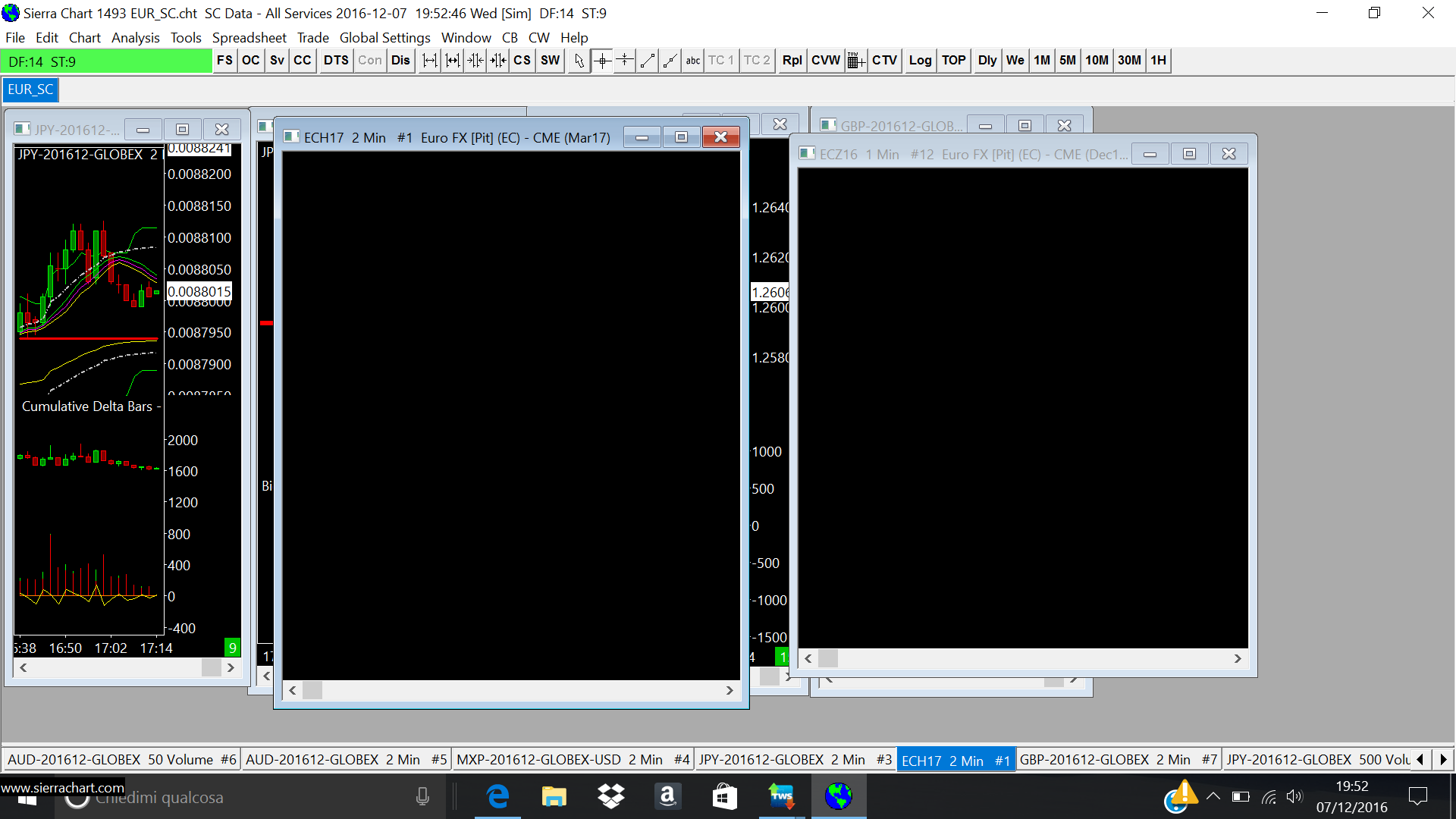Click the Rpl replay button
Screen dimensions: 1456x819
click(792, 61)
